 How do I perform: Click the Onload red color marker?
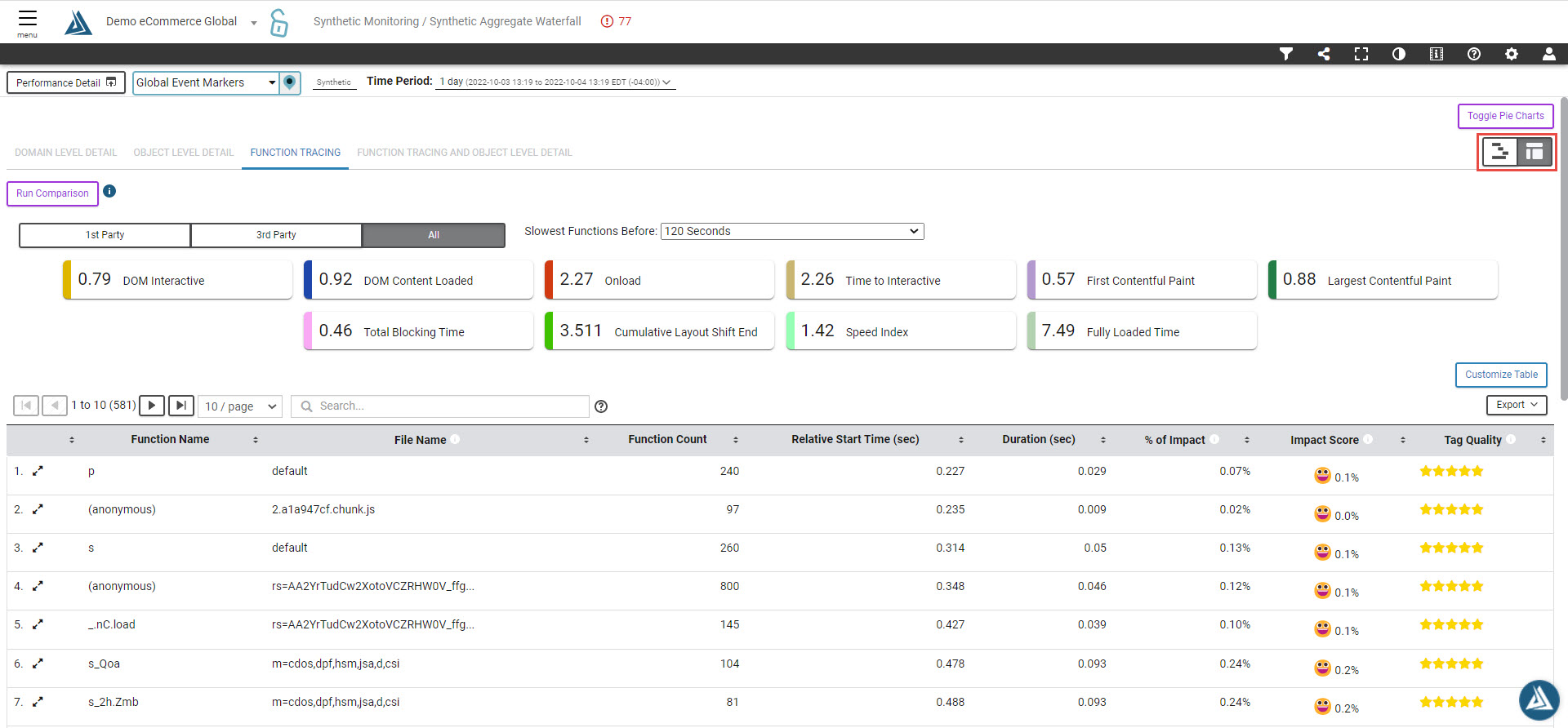(x=549, y=280)
